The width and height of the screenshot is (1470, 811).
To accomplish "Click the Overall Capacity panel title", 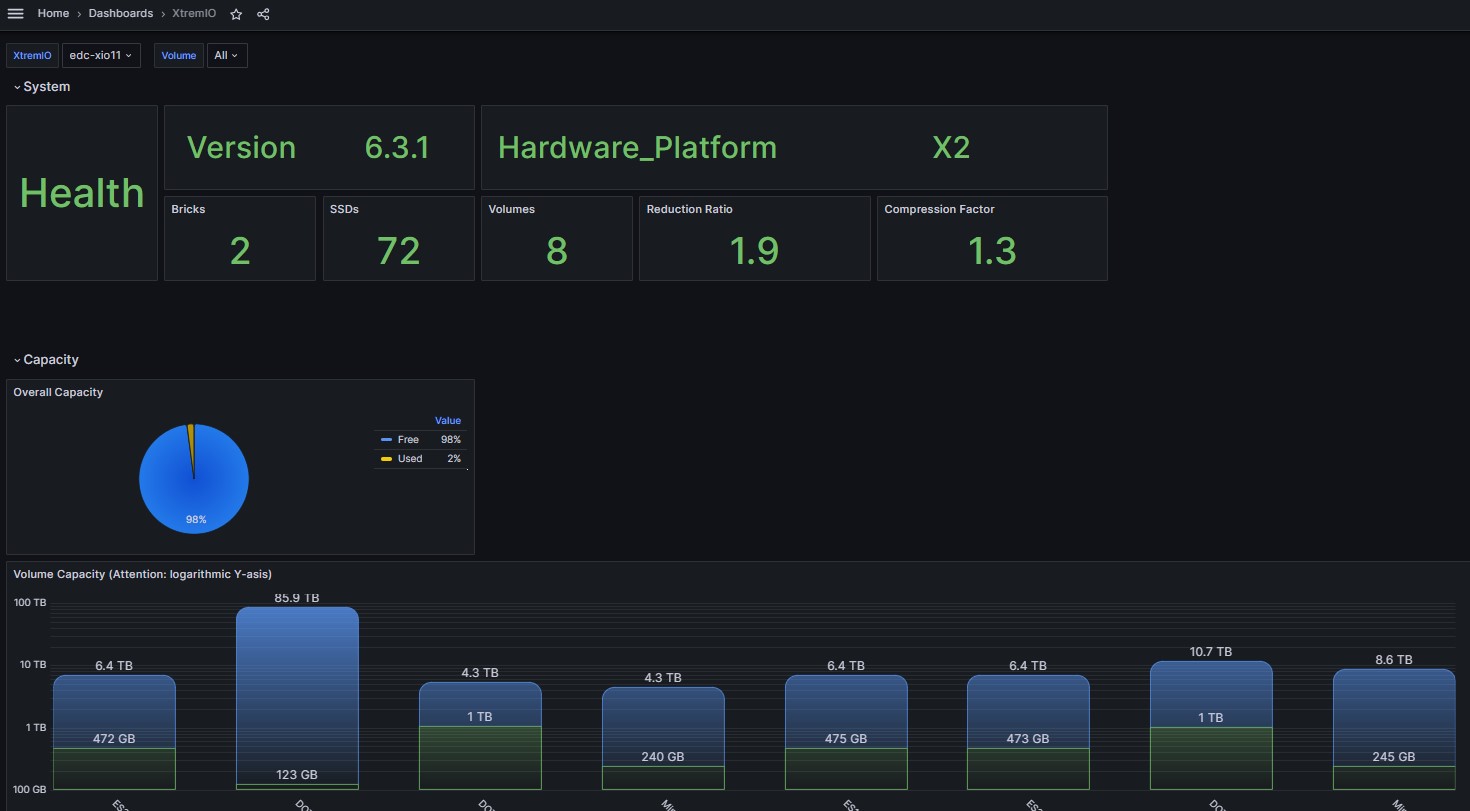I will point(58,393).
